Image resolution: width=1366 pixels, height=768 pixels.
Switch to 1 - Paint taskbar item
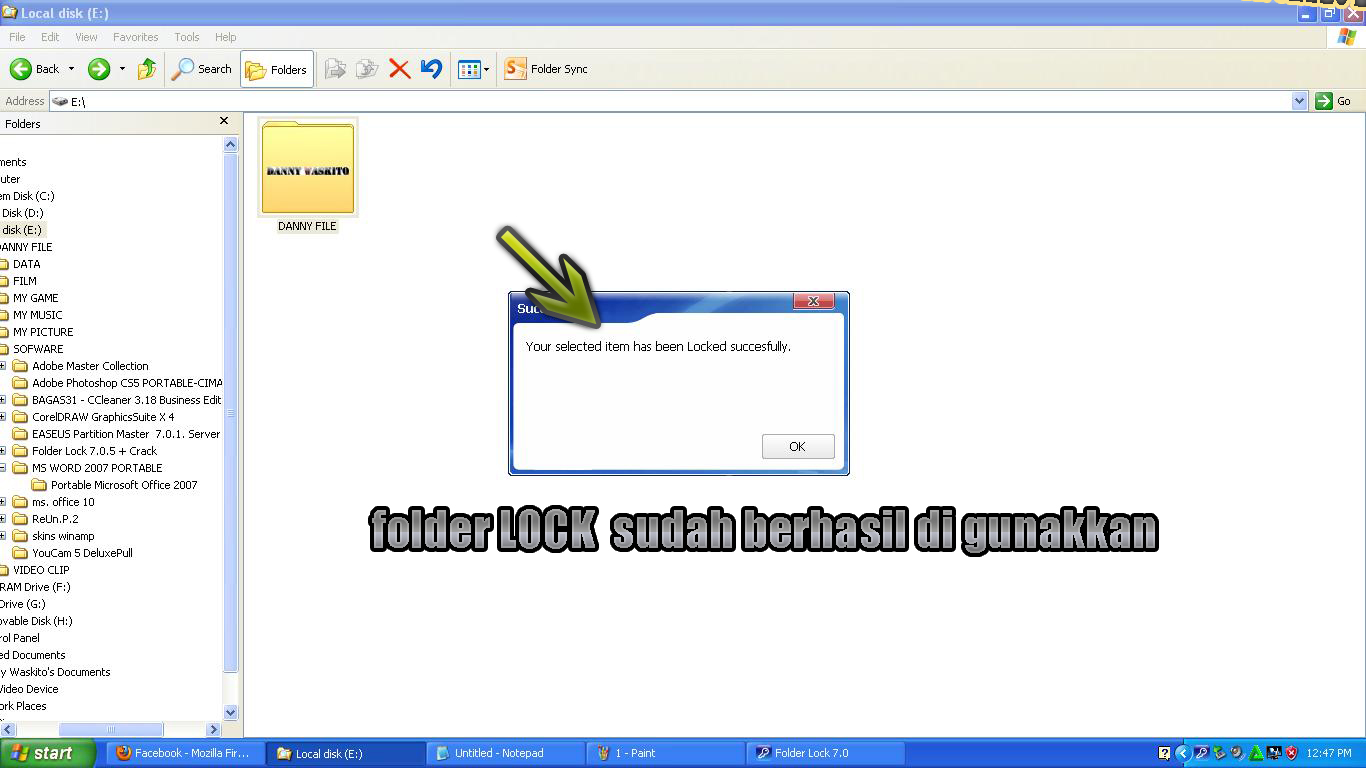point(666,753)
